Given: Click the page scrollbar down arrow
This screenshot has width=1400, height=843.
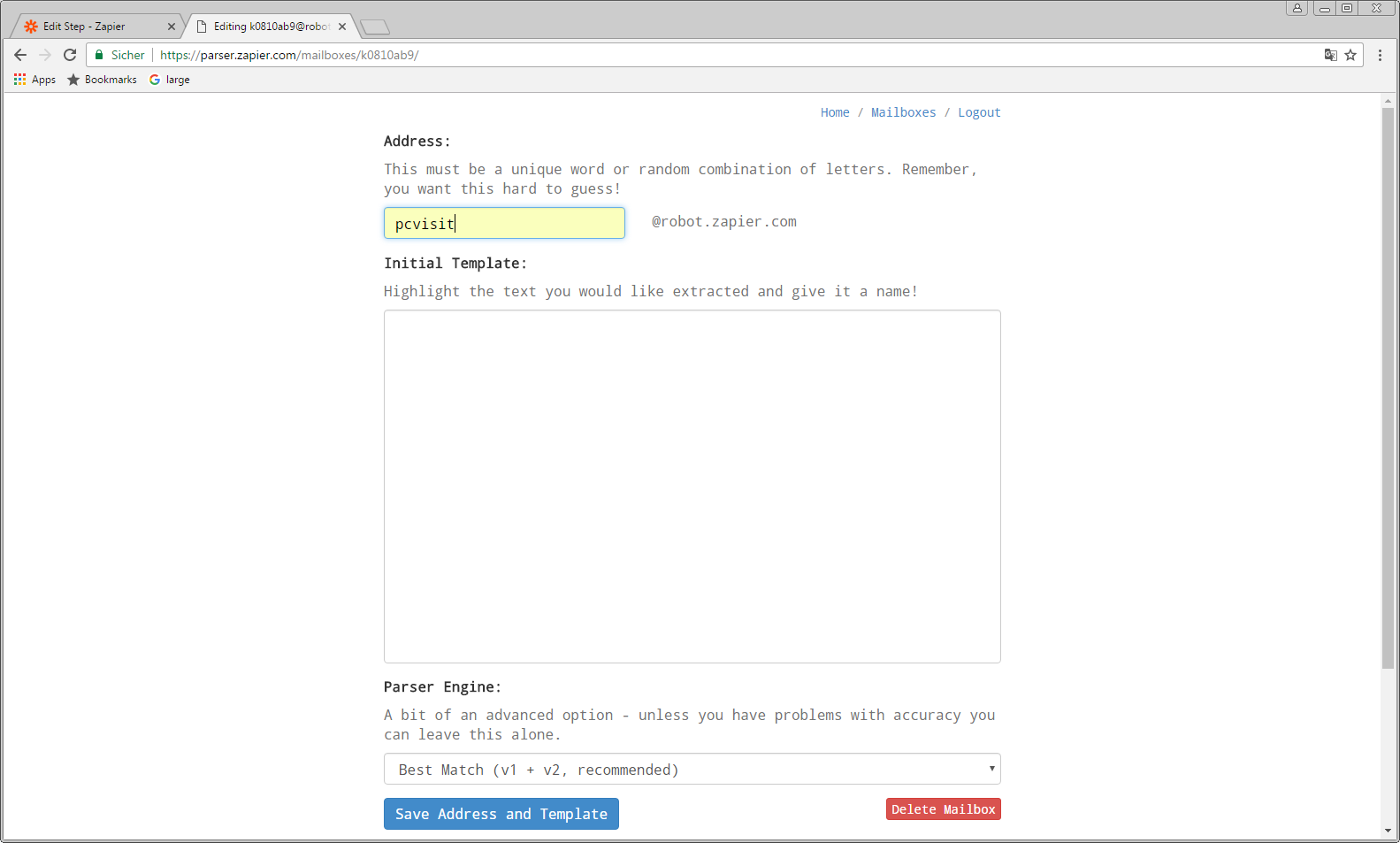Looking at the screenshot, I should [1387, 831].
